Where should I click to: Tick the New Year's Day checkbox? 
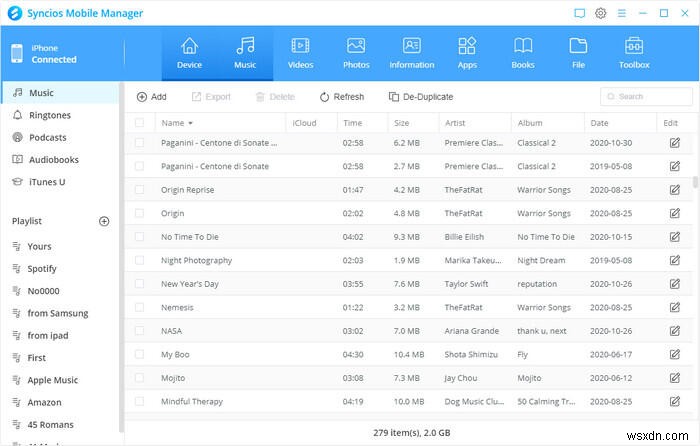(x=139, y=284)
